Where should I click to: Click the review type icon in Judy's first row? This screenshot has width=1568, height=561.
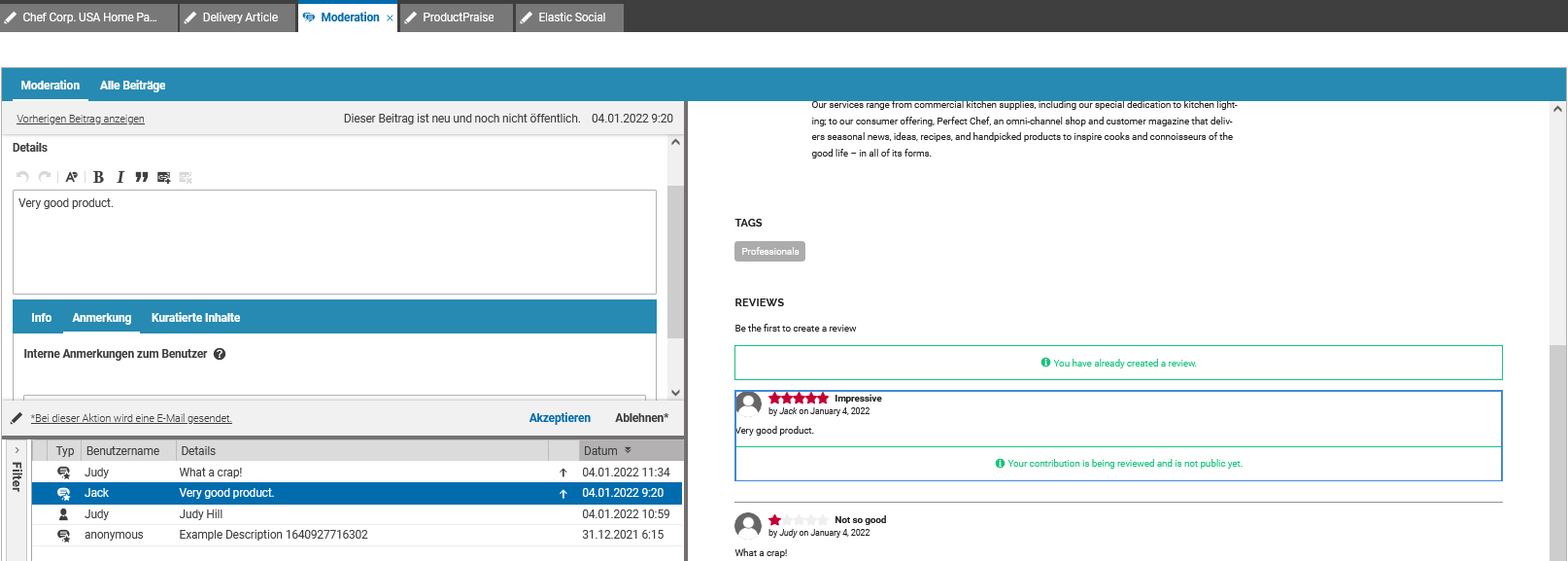pos(64,473)
